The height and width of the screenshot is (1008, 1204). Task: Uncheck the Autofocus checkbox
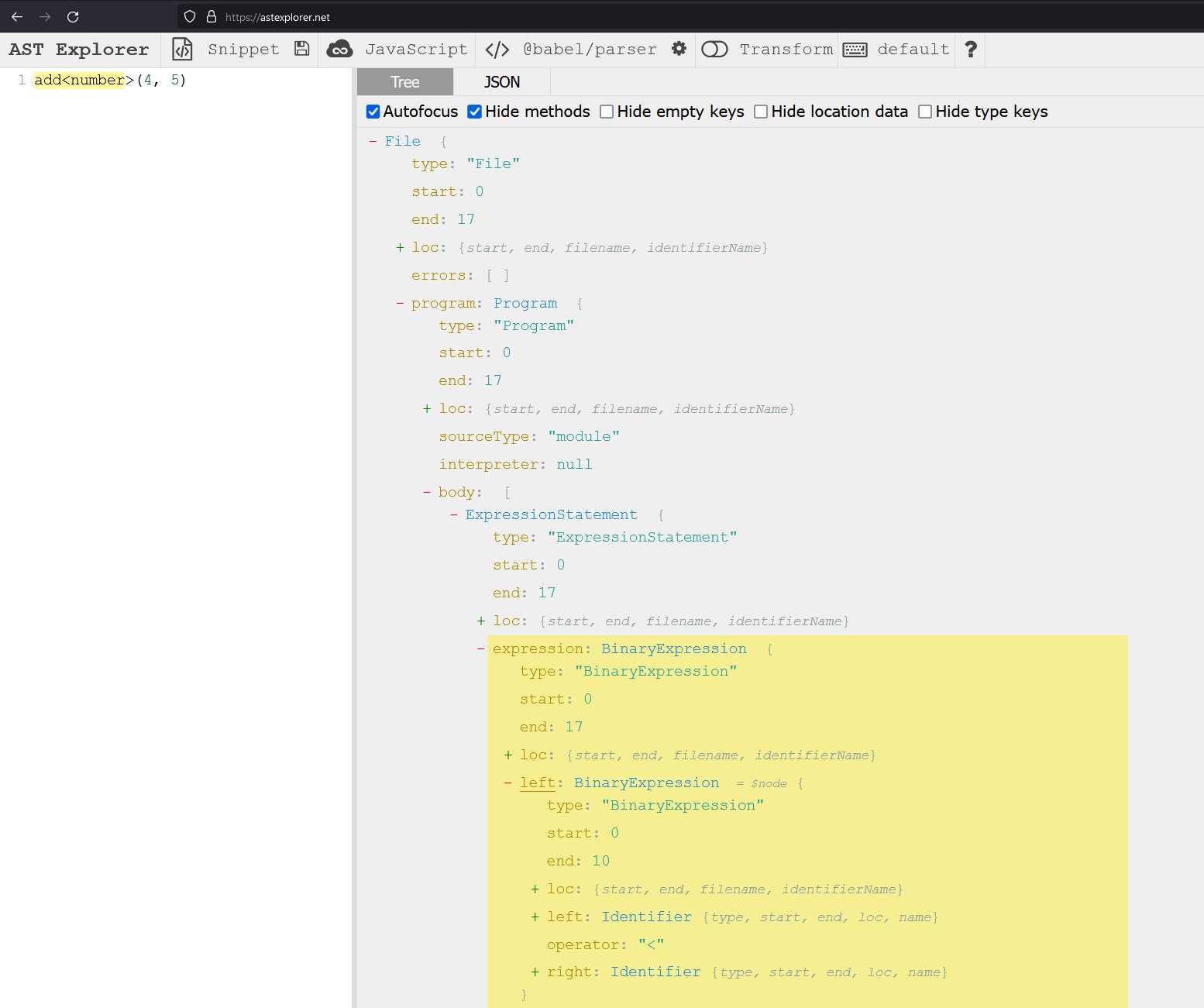(x=373, y=112)
